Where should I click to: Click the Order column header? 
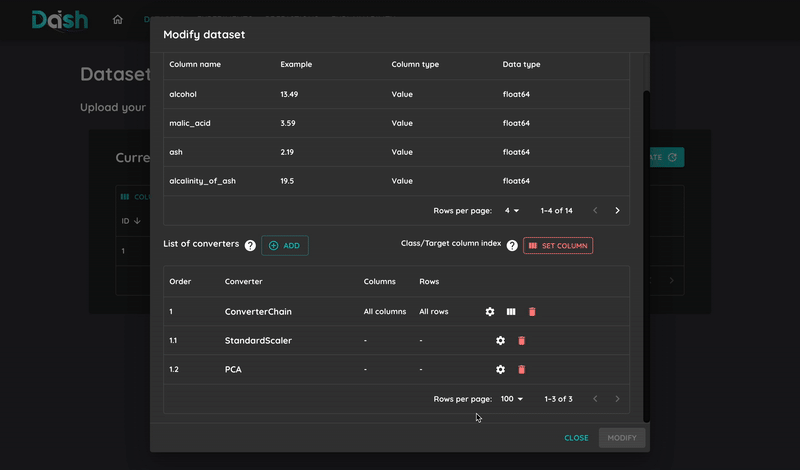pos(180,282)
